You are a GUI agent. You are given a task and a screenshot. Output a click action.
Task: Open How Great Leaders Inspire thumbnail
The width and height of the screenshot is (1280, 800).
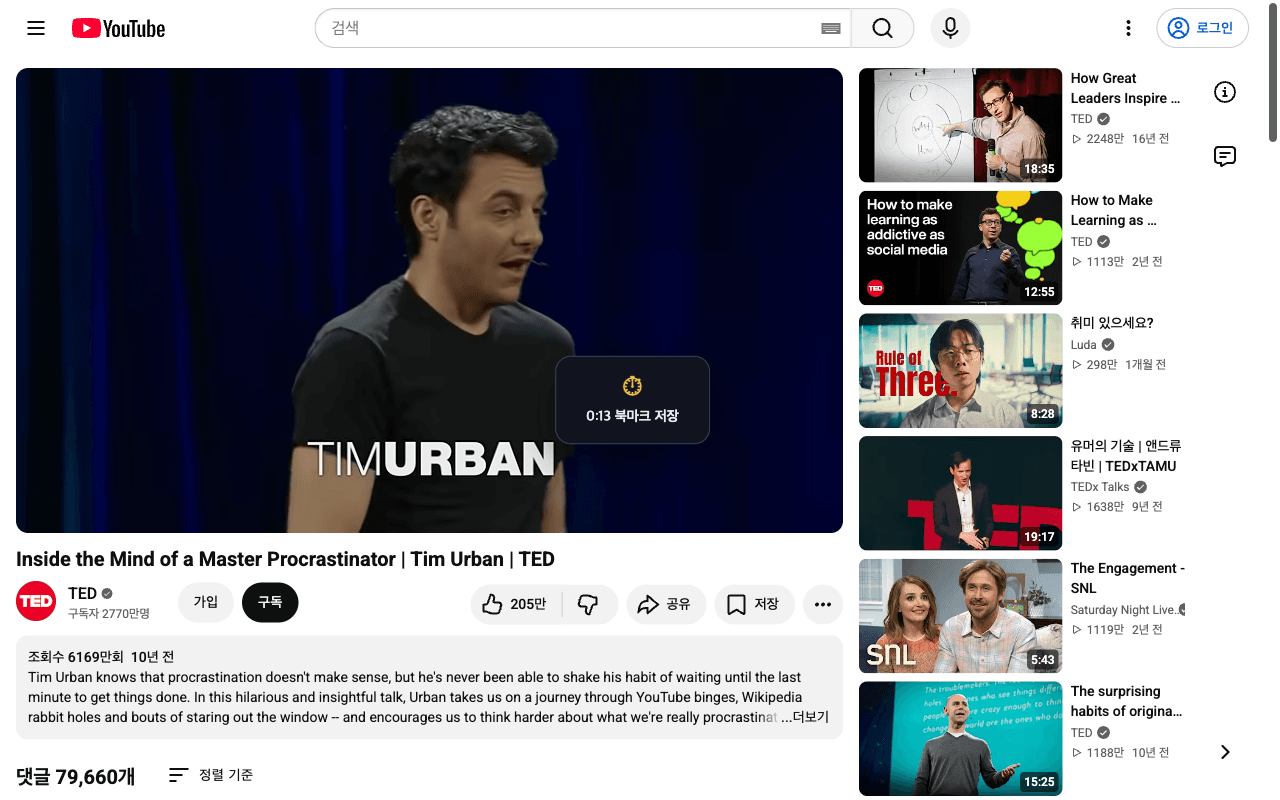[960, 125]
